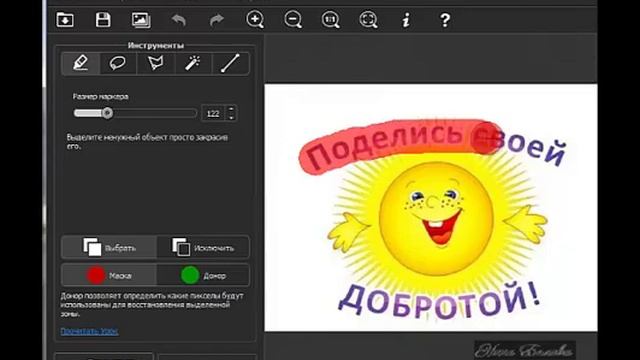Redo the last action
This screenshot has height=360, width=640.
(217, 20)
